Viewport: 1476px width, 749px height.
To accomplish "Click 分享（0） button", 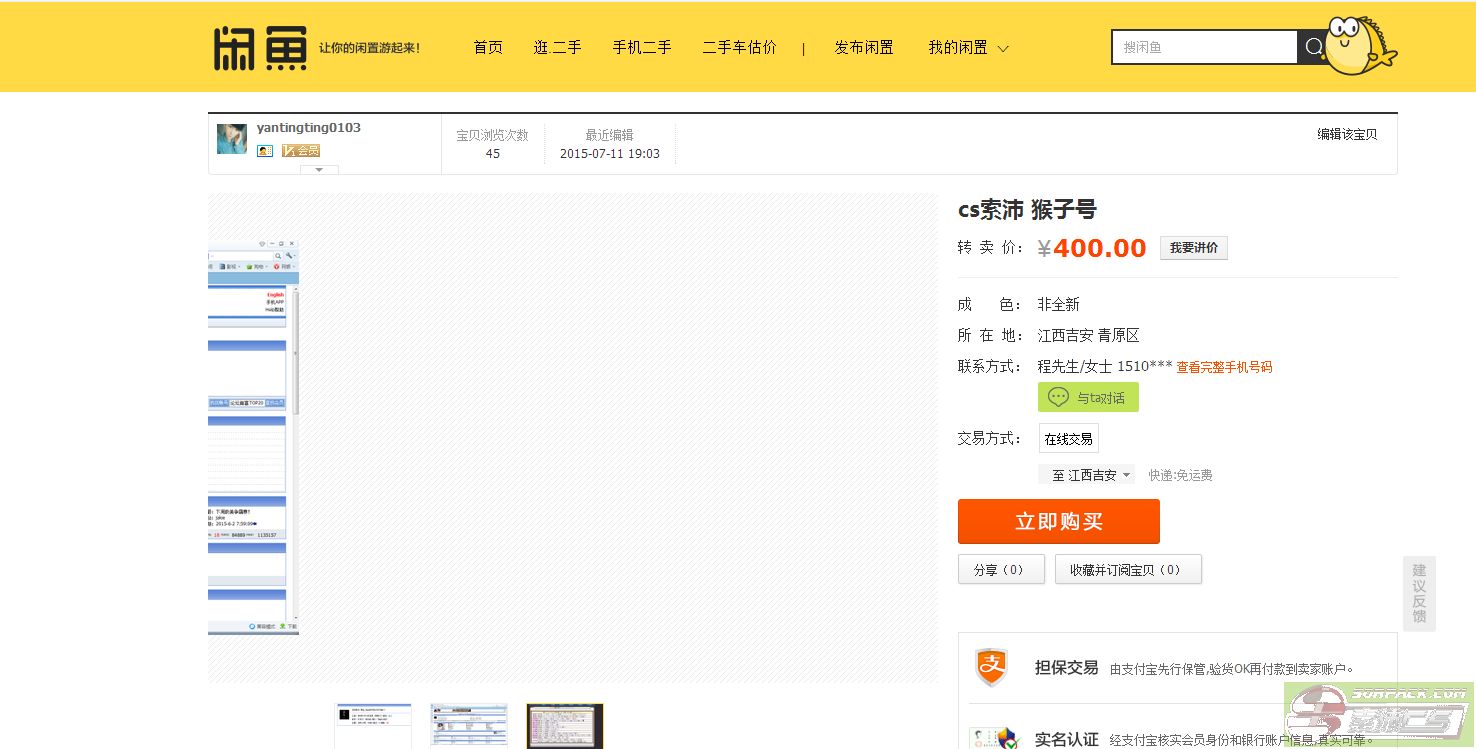I will [x=1001, y=569].
